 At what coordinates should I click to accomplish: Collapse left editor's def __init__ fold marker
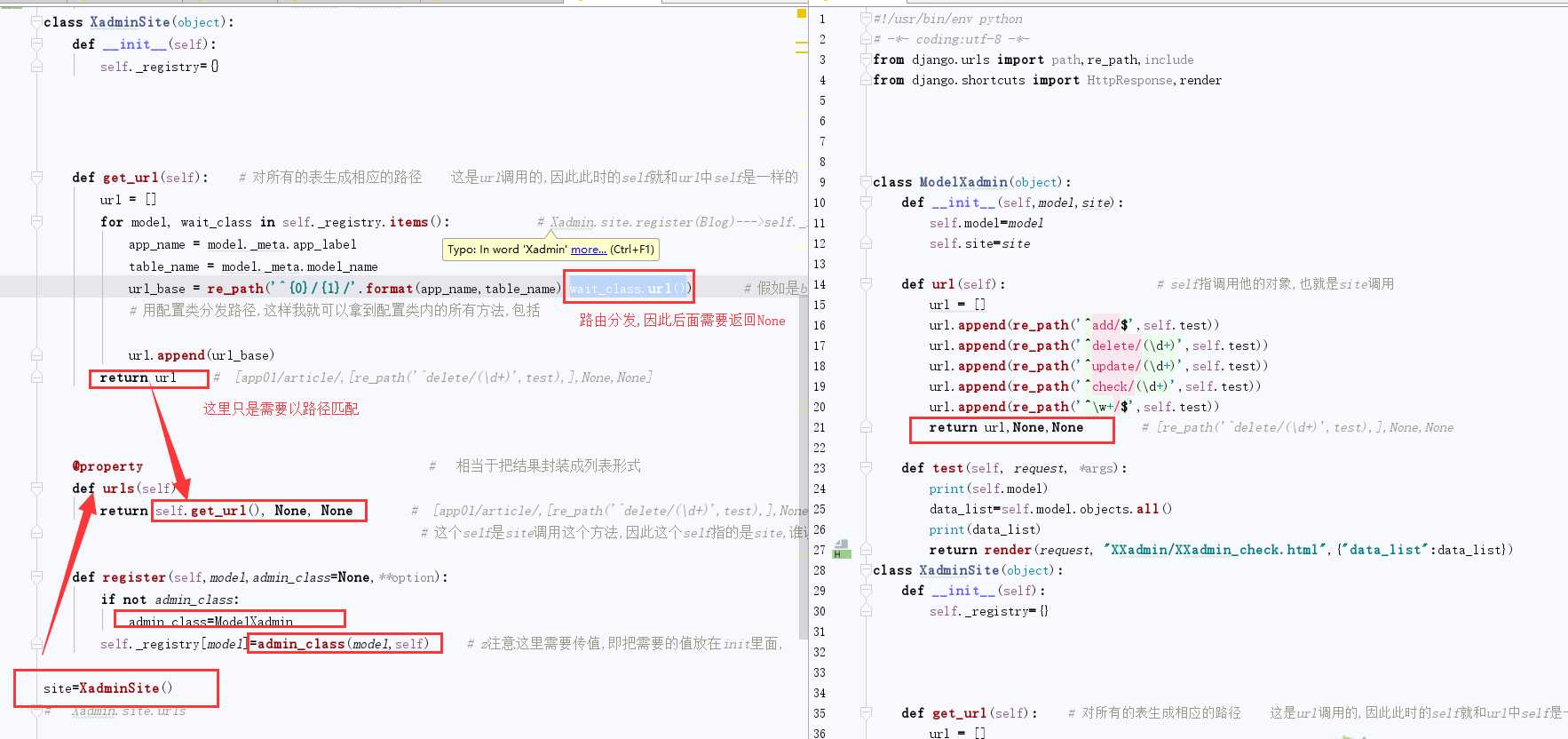click(36, 44)
